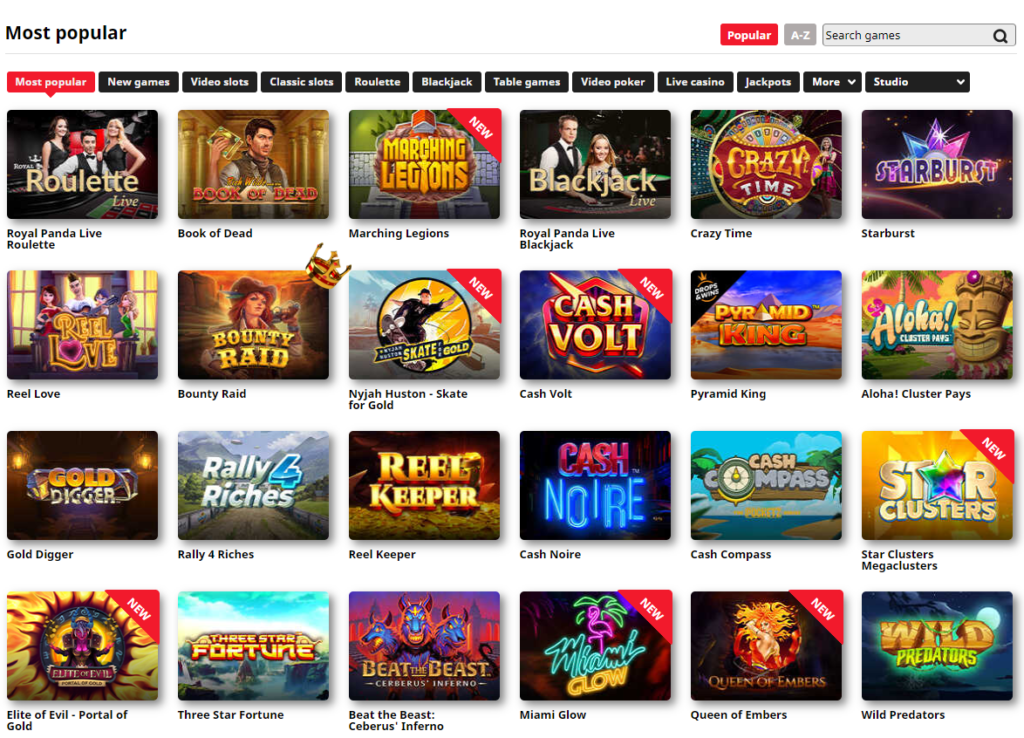
Task: Open the Cash Noire neon tile
Action: (x=595, y=485)
